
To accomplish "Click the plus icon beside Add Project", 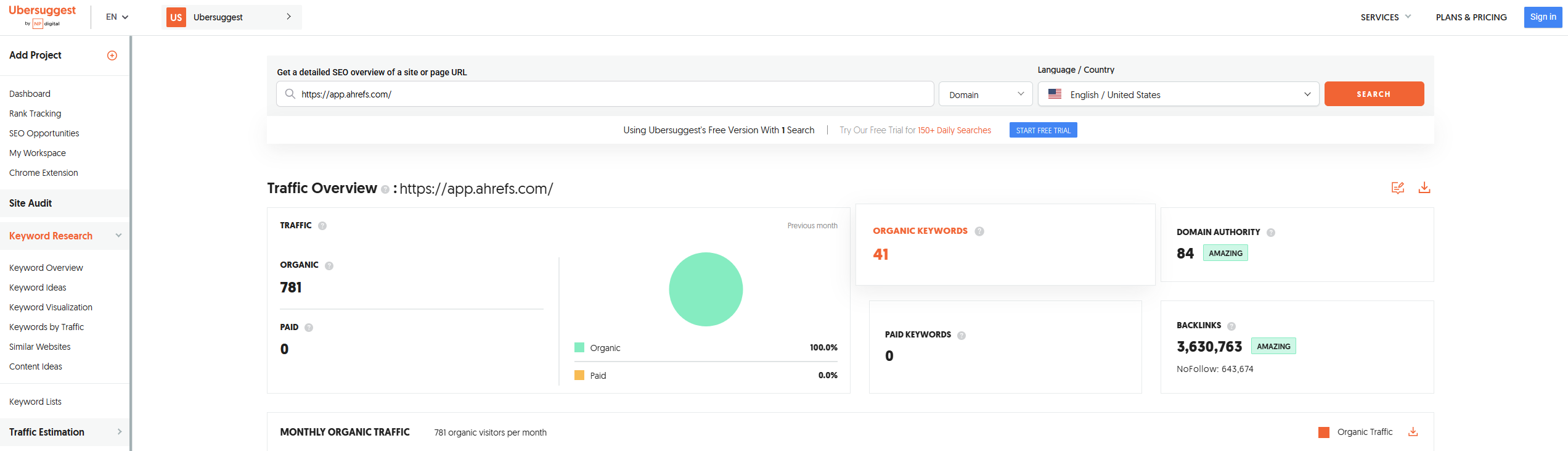I will click(112, 56).
